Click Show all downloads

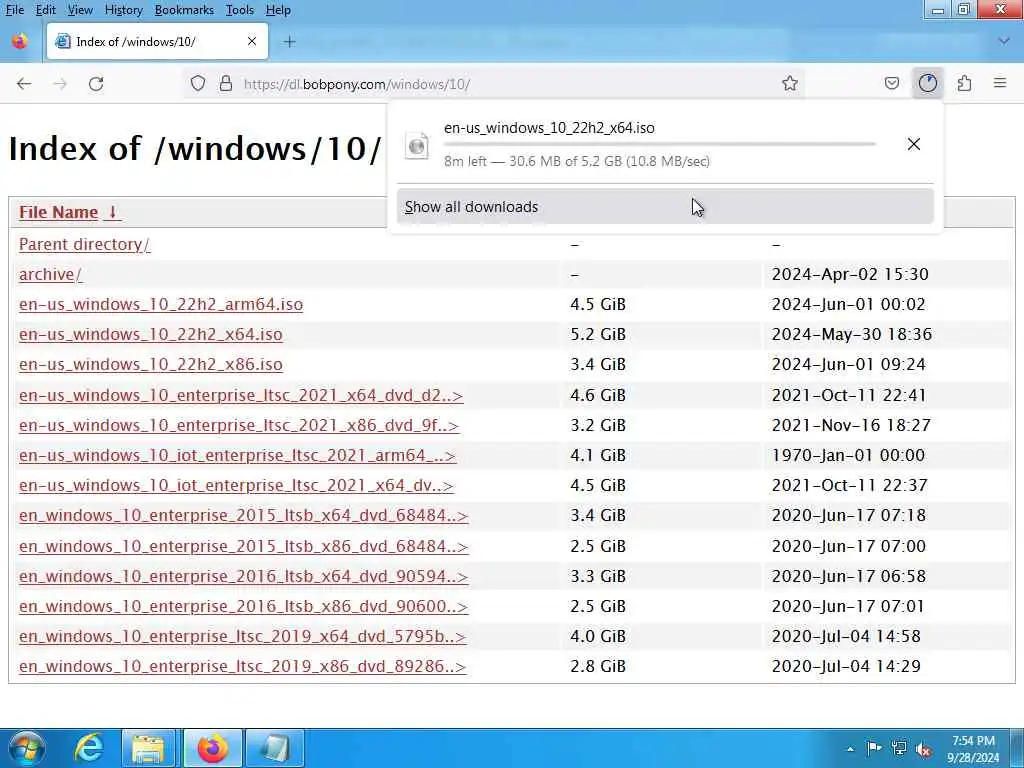[665, 206]
